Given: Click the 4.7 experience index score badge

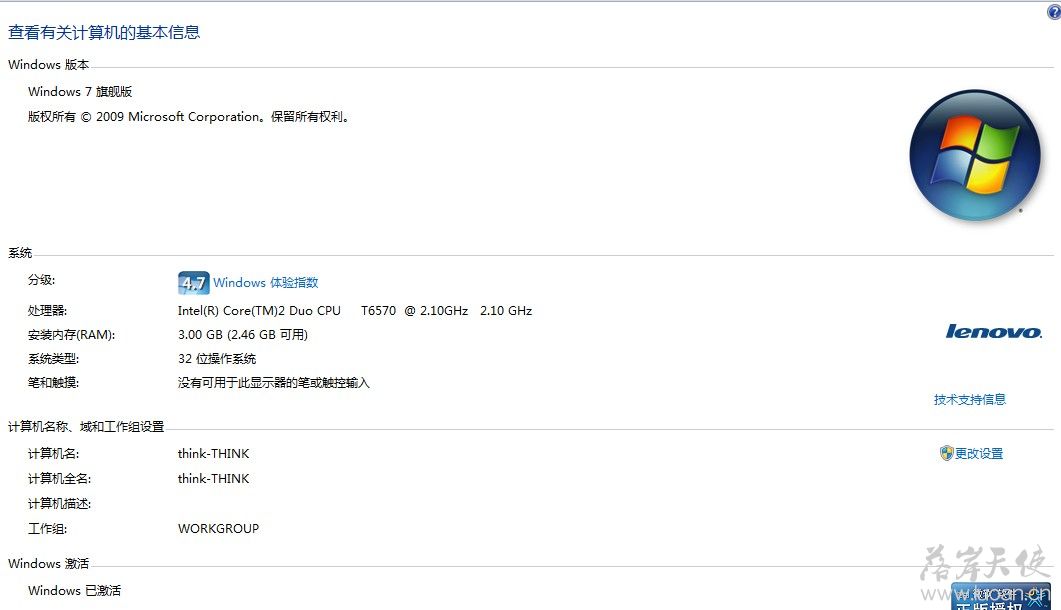Looking at the screenshot, I should pos(194,283).
